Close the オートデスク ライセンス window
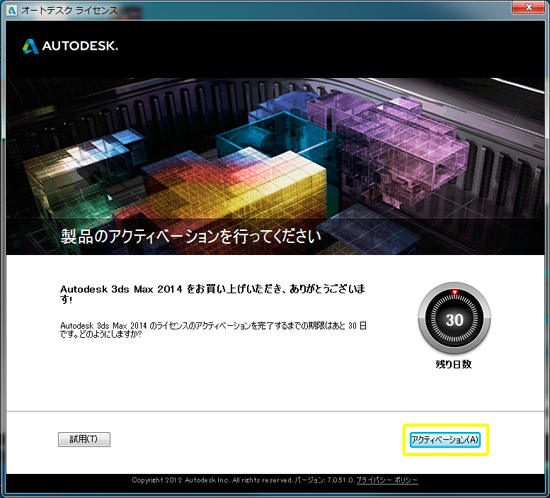This screenshot has width=550, height=498. (529, 7)
